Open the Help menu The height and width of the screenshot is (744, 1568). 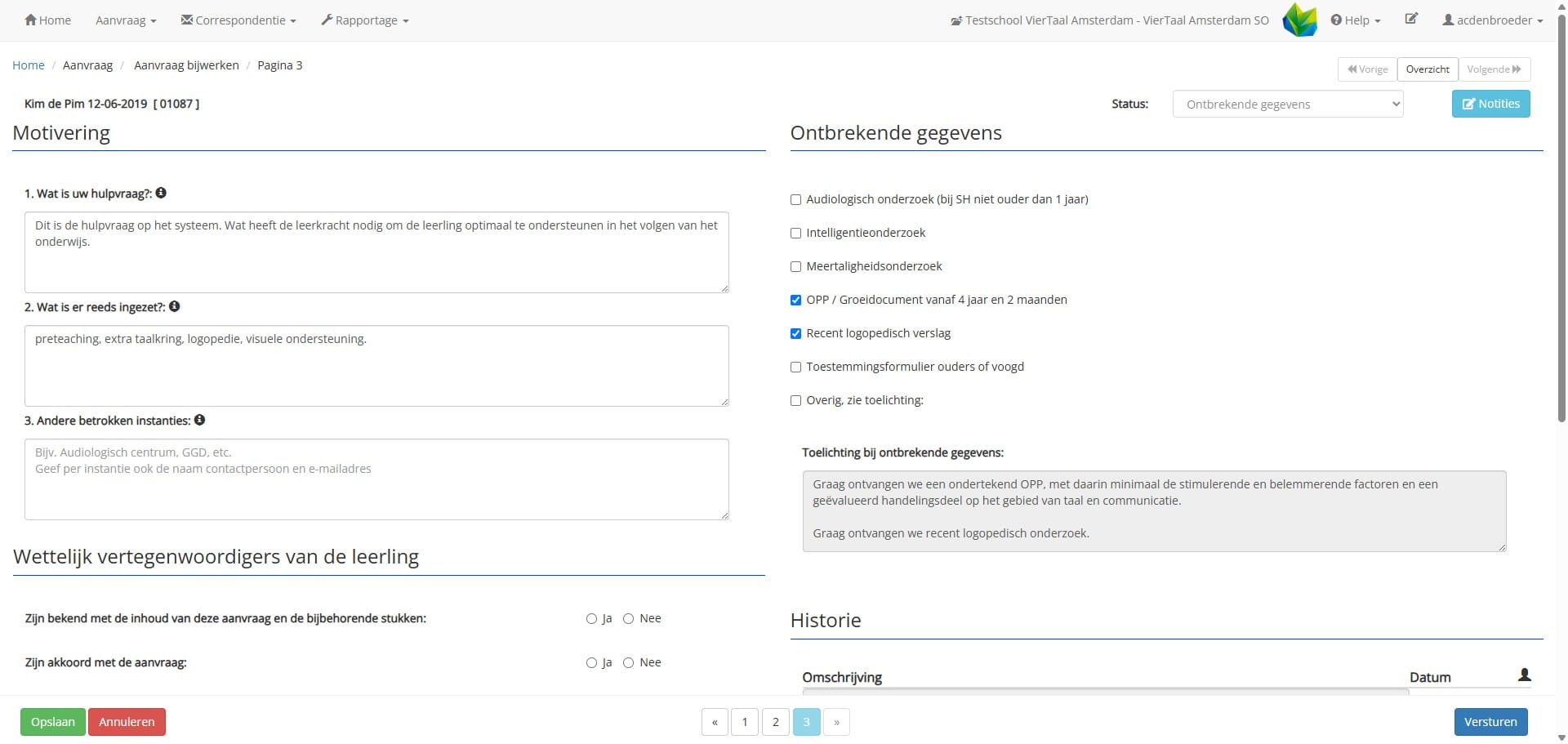[x=1356, y=20]
